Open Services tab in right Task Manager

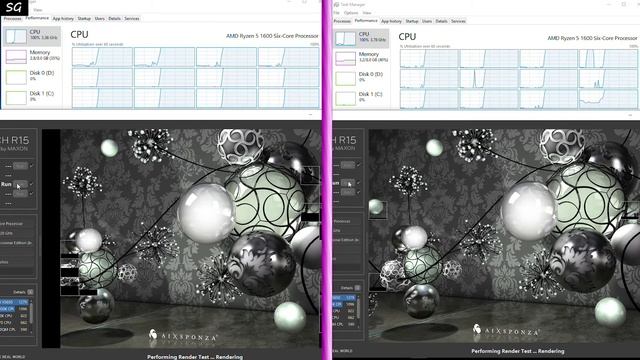tap(458, 21)
